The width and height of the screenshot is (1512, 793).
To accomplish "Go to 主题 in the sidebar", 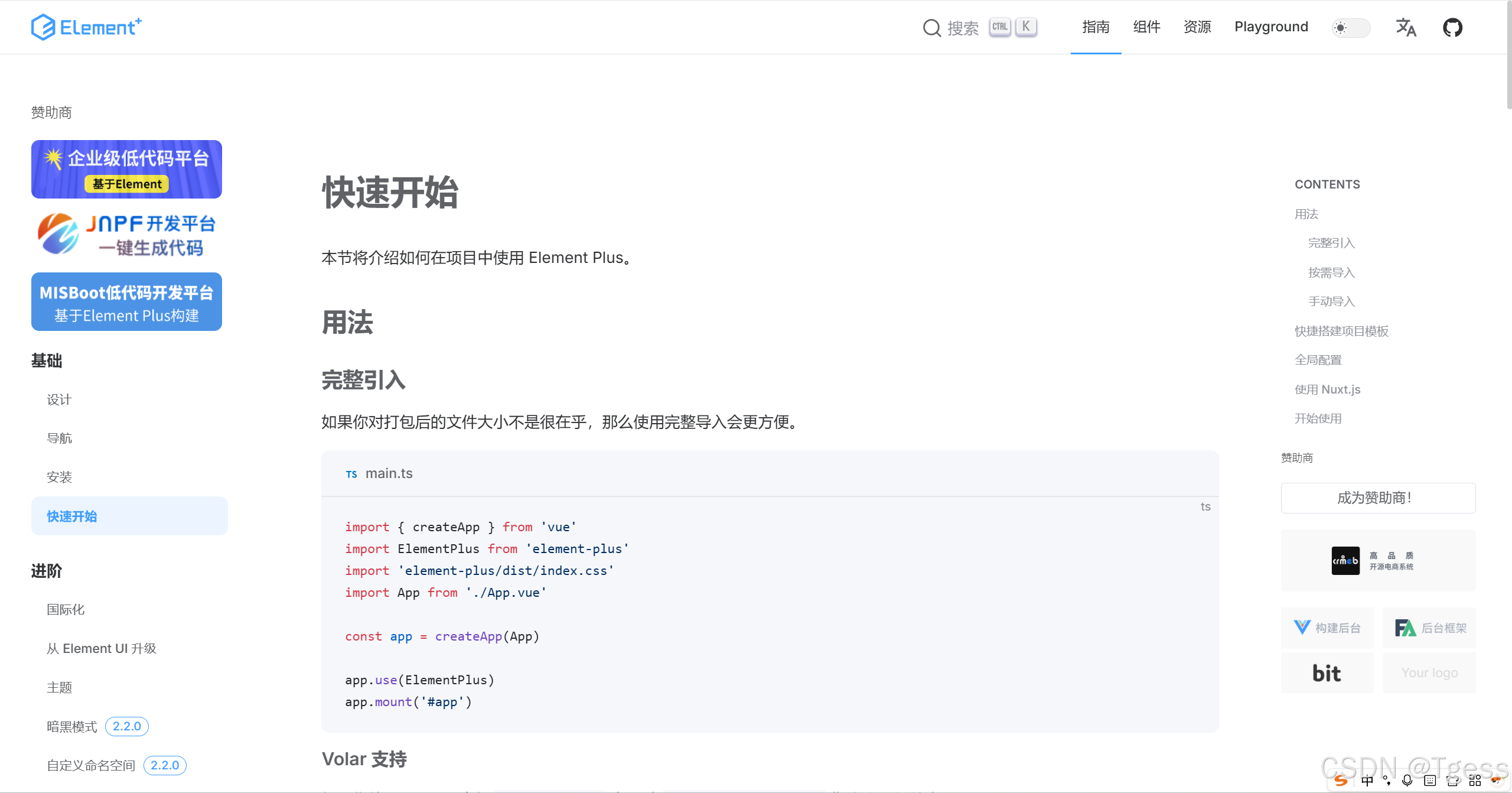I will [x=59, y=687].
